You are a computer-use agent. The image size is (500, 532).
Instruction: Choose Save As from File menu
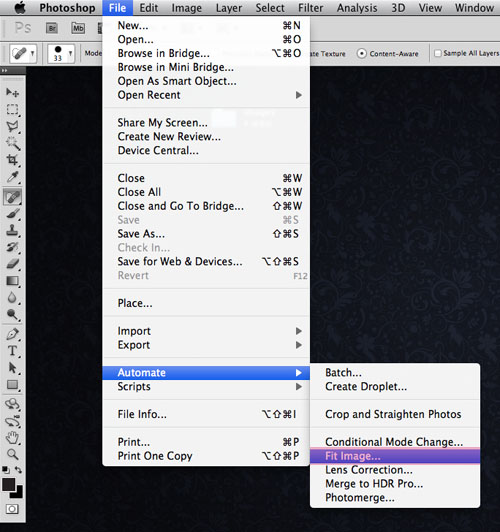coord(206,234)
